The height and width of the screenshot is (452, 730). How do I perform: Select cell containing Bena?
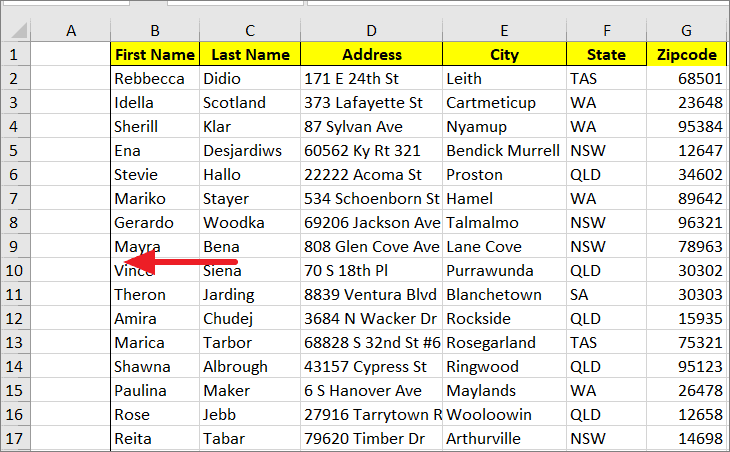coord(250,246)
